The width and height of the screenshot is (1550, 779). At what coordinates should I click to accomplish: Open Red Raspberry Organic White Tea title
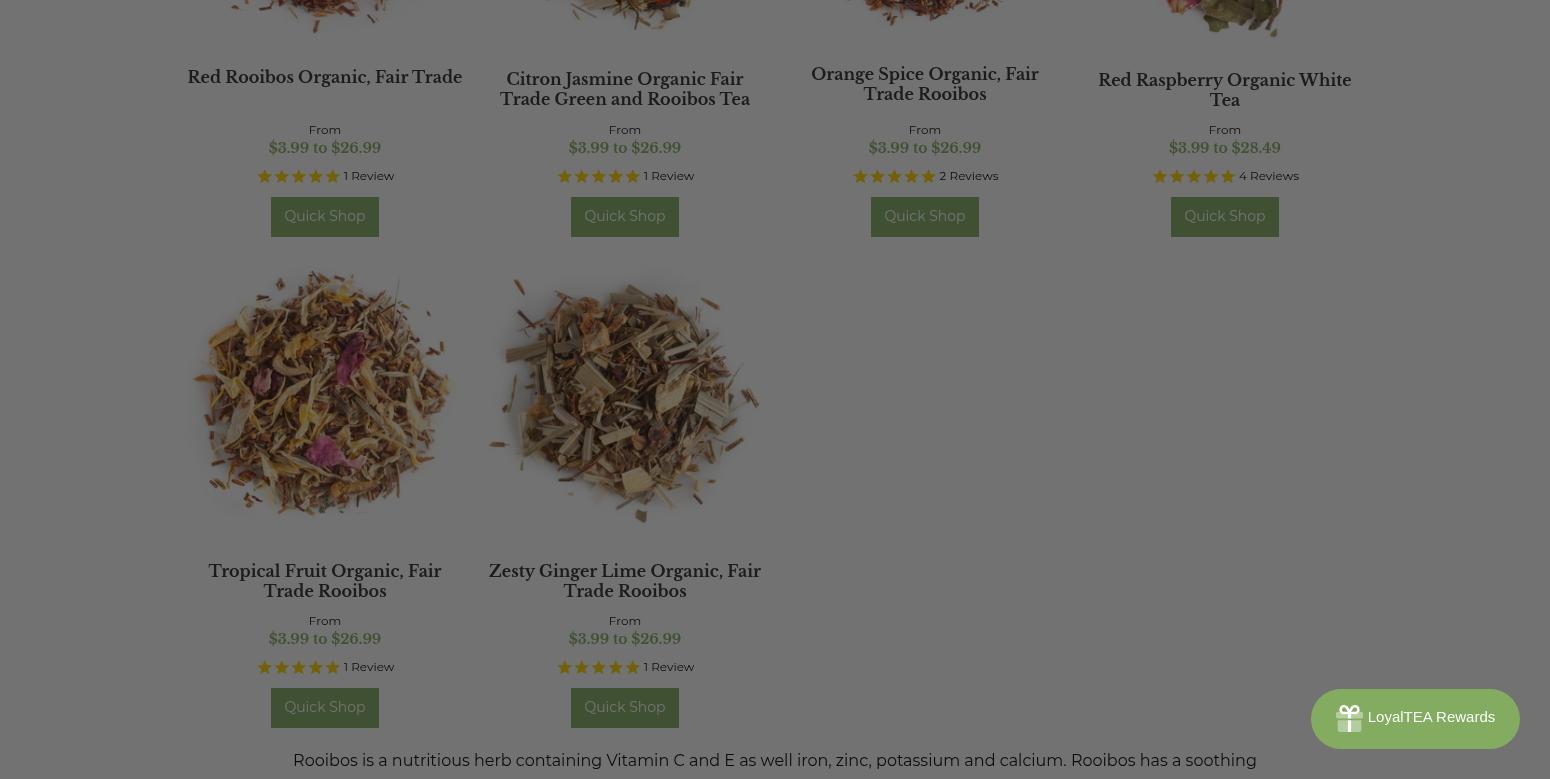click(x=1225, y=90)
